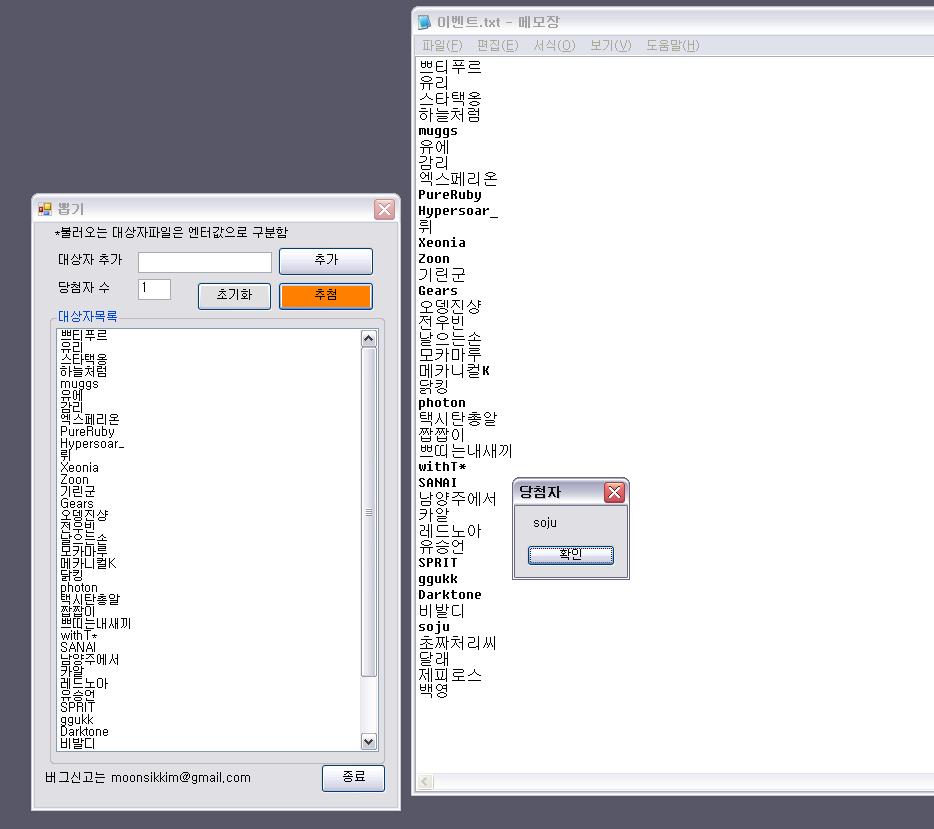The width and height of the screenshot is (934, 829).
Task: Close the 뽑기 window
Action: point(384,209)
